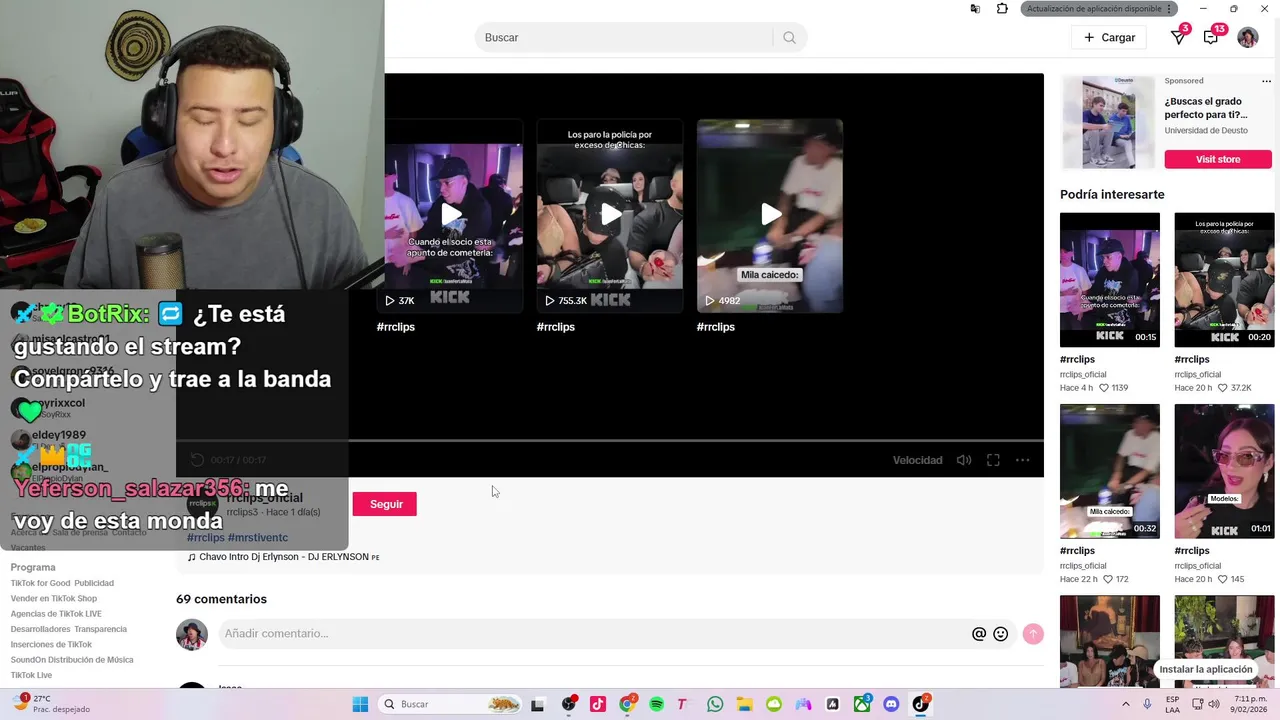1280x720 pixels.
Task: Open the Desarrolladores footer link
Action: point(40,629)
